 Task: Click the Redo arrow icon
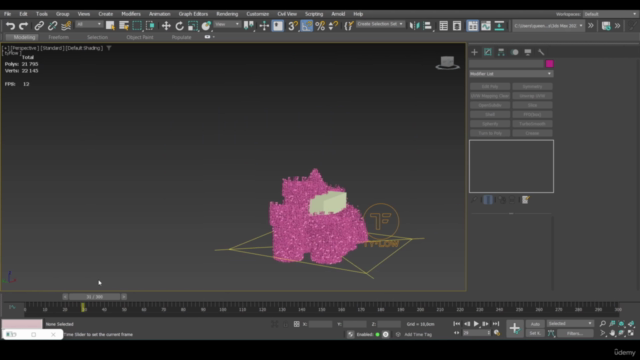[x=24, y=26]
